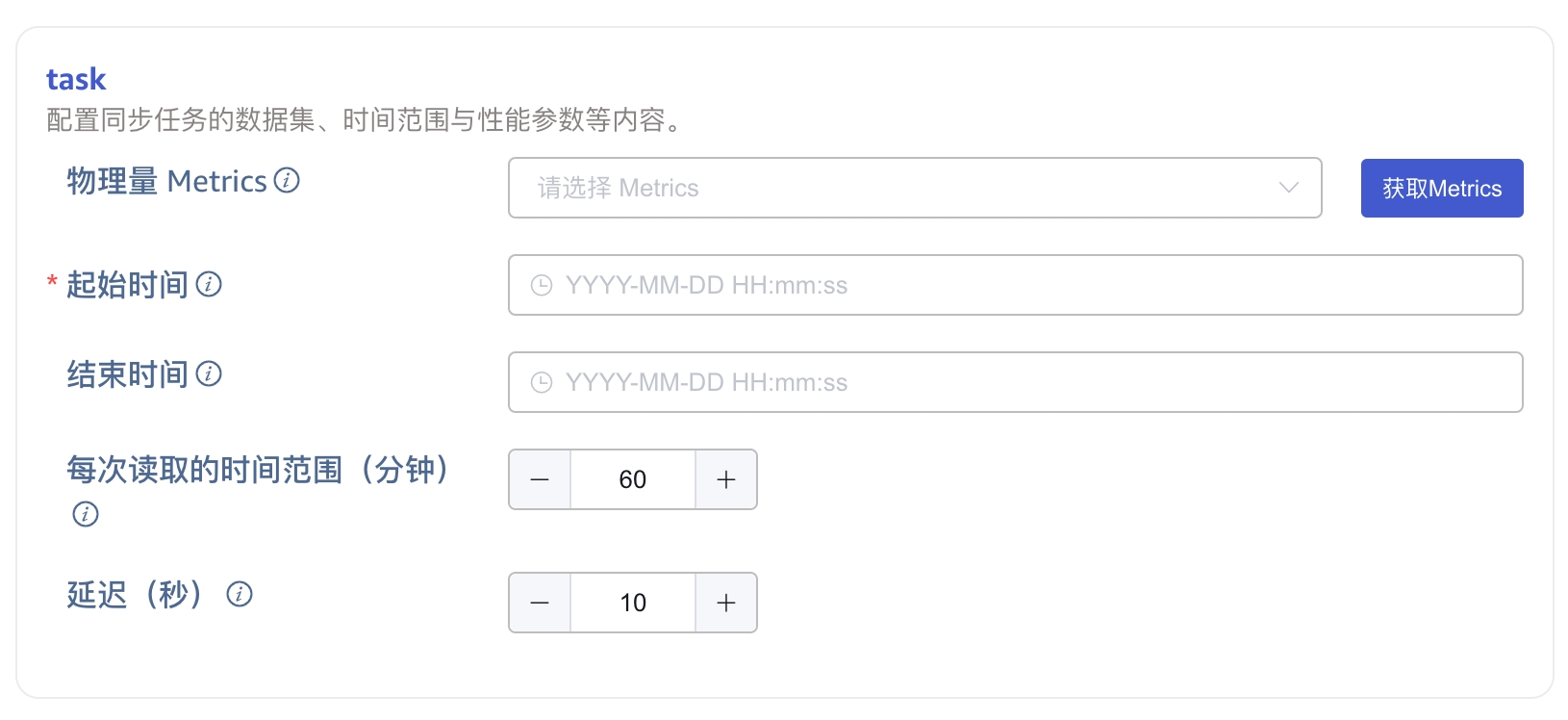This screenshot has height=720, width=1568.
Task: Click the info icon beside 物理量 Metrics
Action: (x=287, y=180)
